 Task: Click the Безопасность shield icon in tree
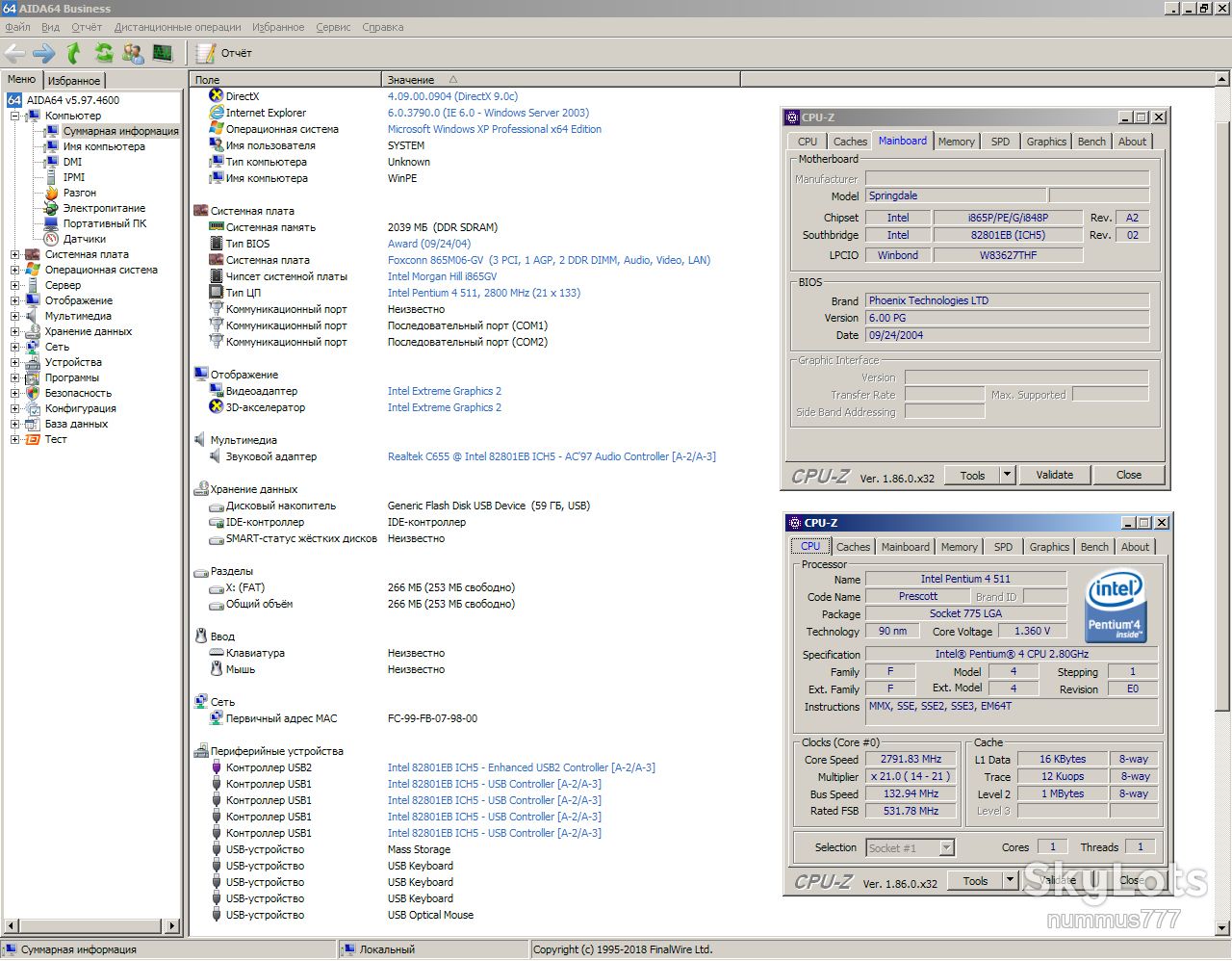pos(33,393)
